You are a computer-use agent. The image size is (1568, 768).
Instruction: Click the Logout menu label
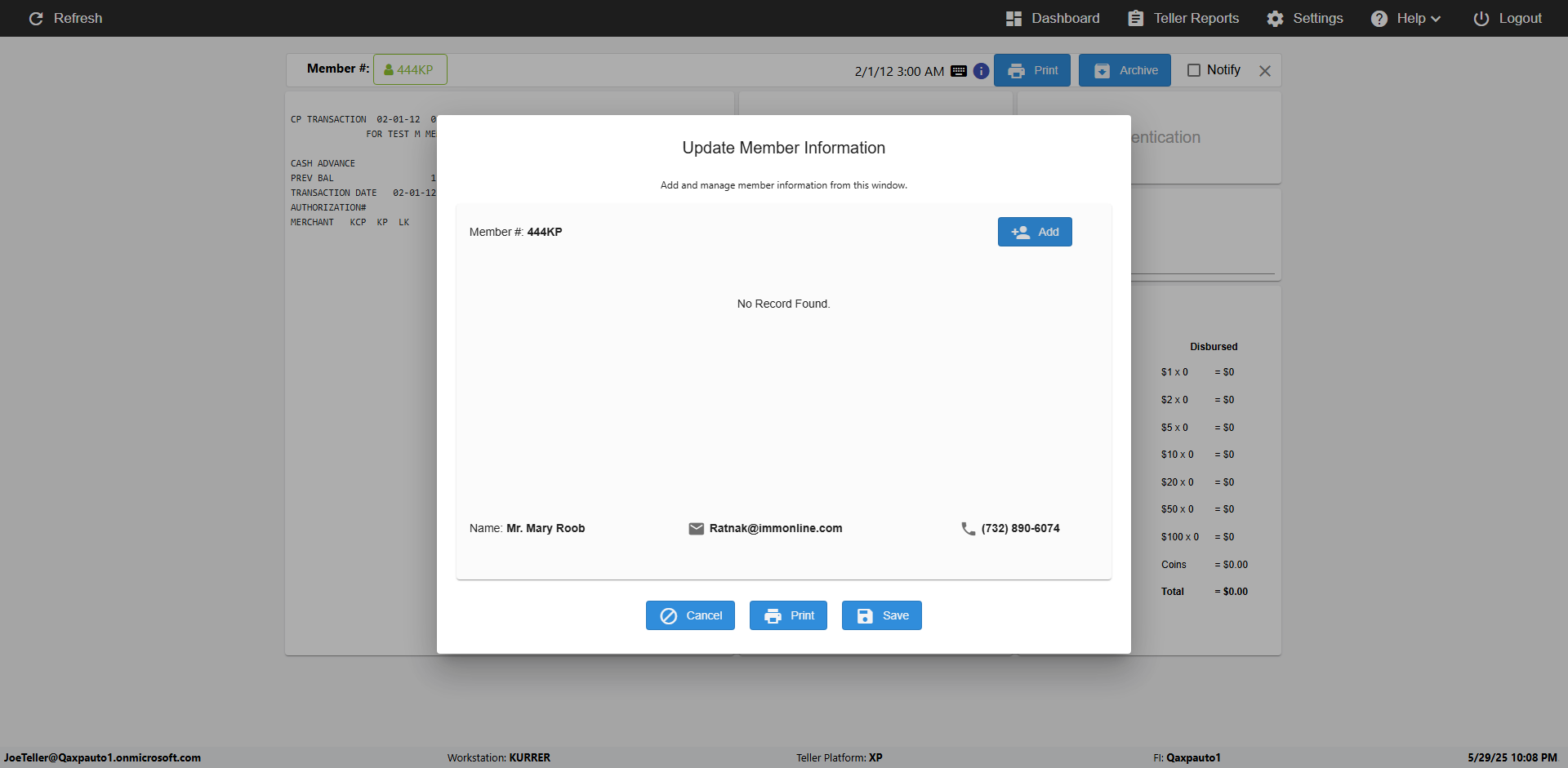[x=1521, y=18]
